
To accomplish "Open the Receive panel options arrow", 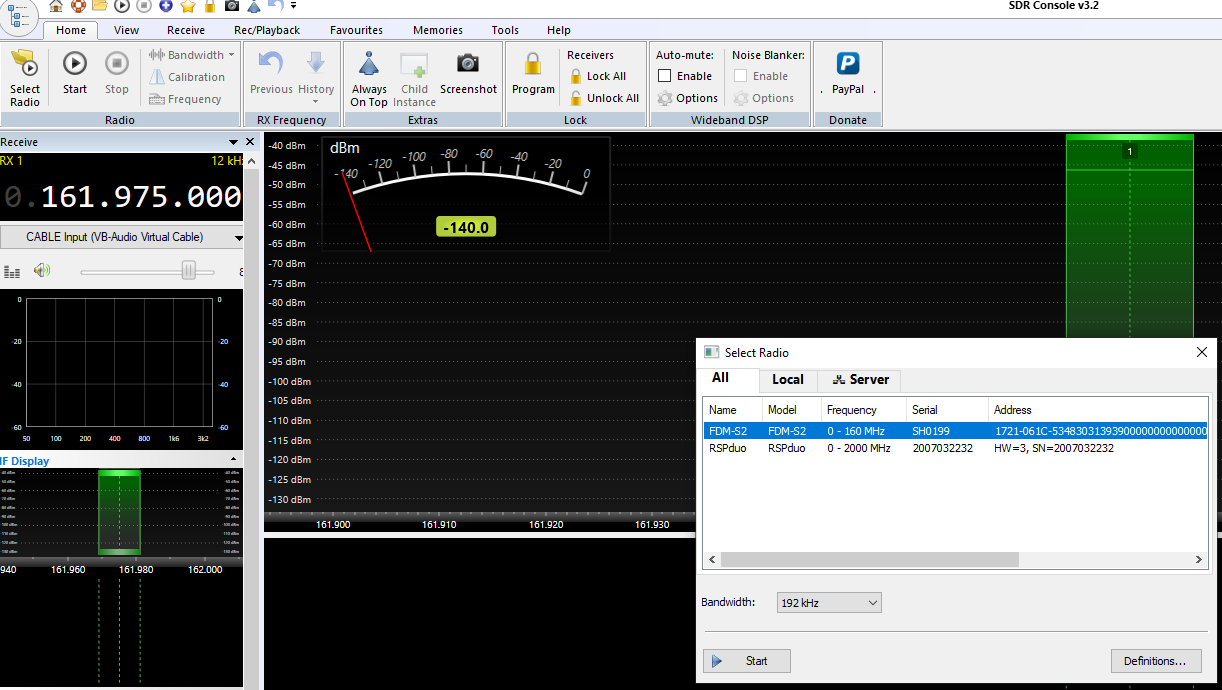I will (234, 142).
